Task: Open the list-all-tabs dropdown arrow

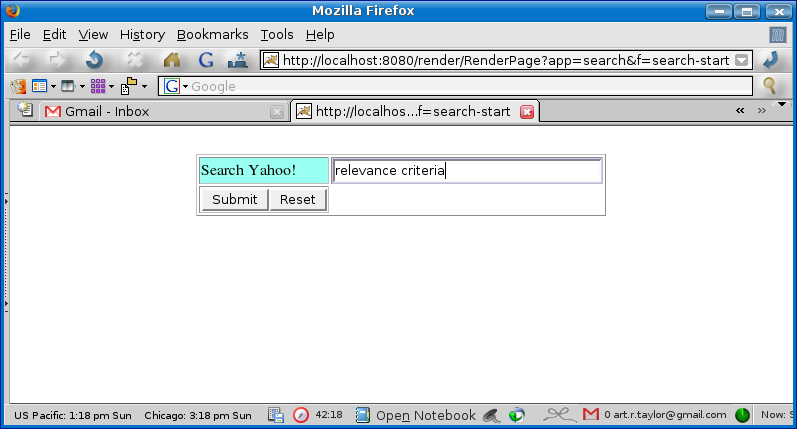Action: point(782,104)
